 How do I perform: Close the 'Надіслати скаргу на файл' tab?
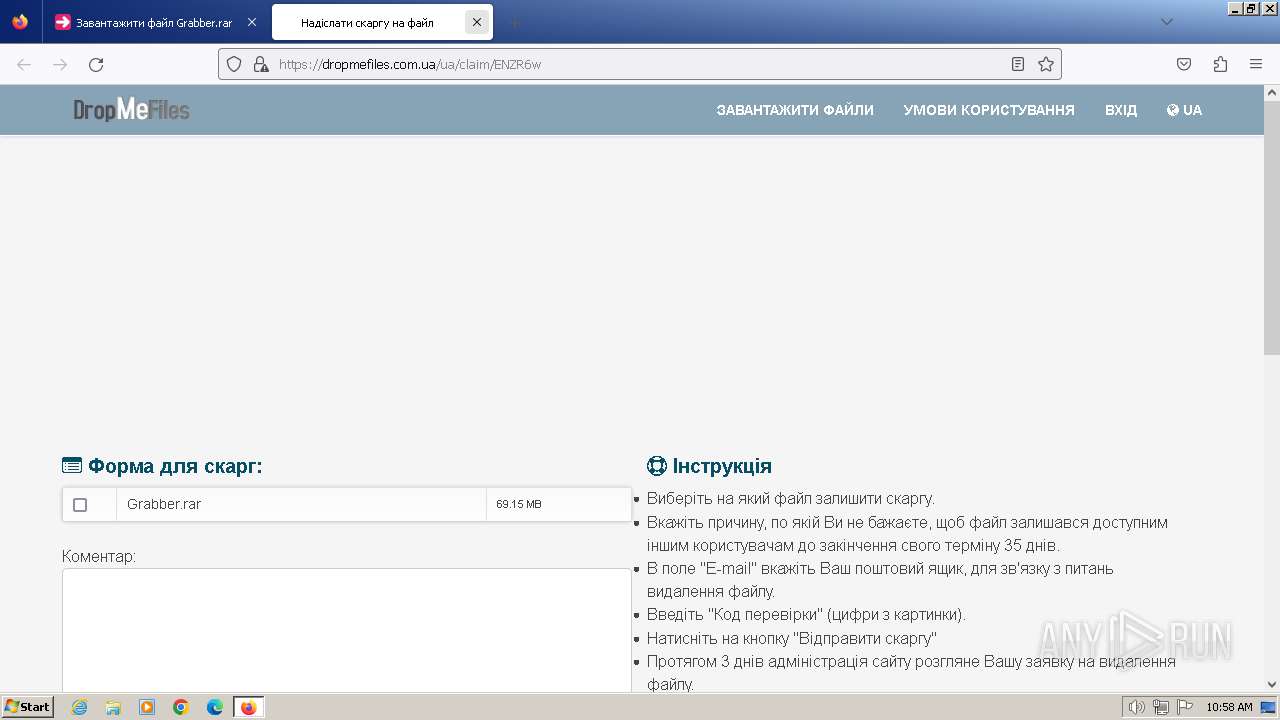477,22
